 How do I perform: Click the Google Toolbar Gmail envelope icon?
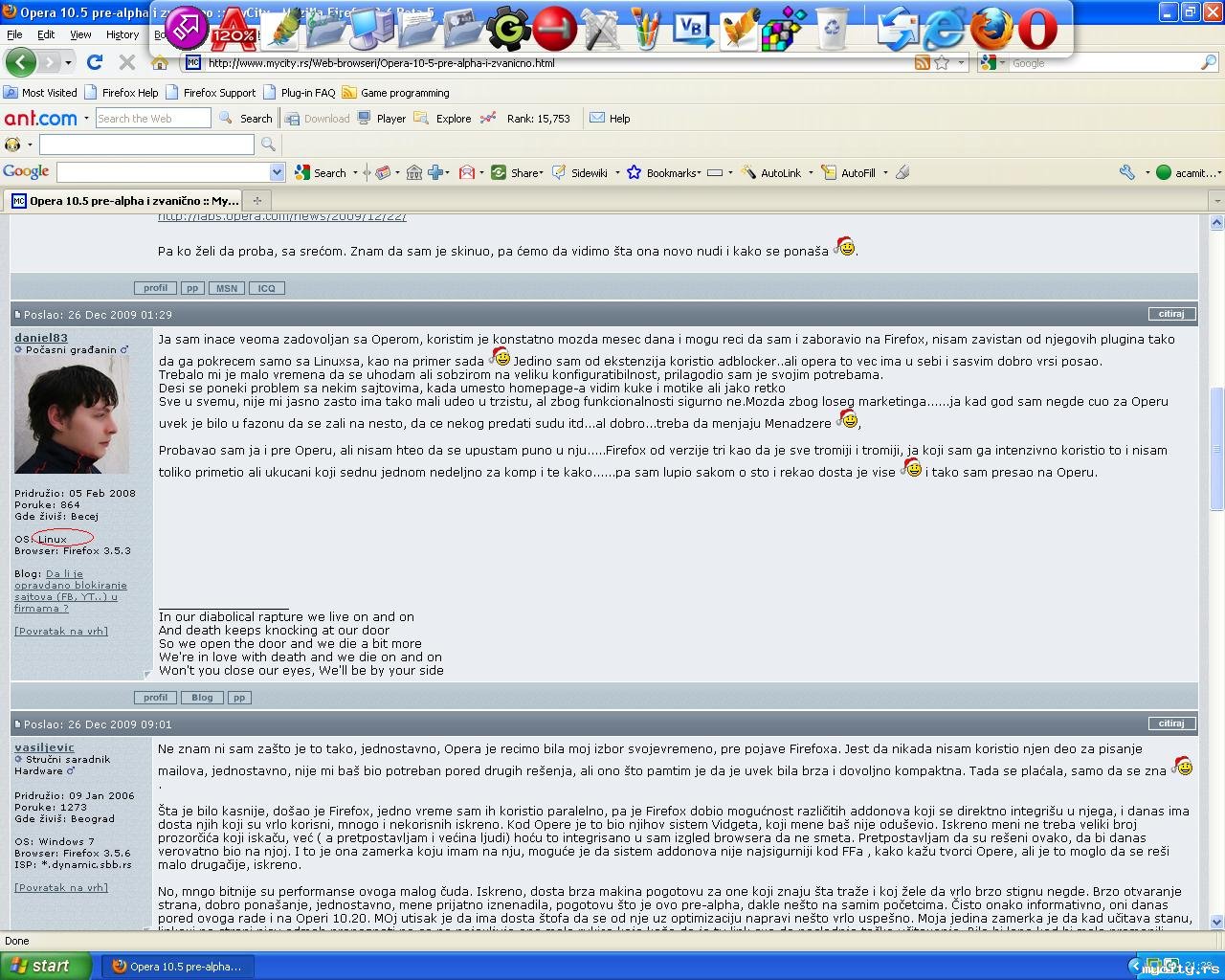point(467,172)
